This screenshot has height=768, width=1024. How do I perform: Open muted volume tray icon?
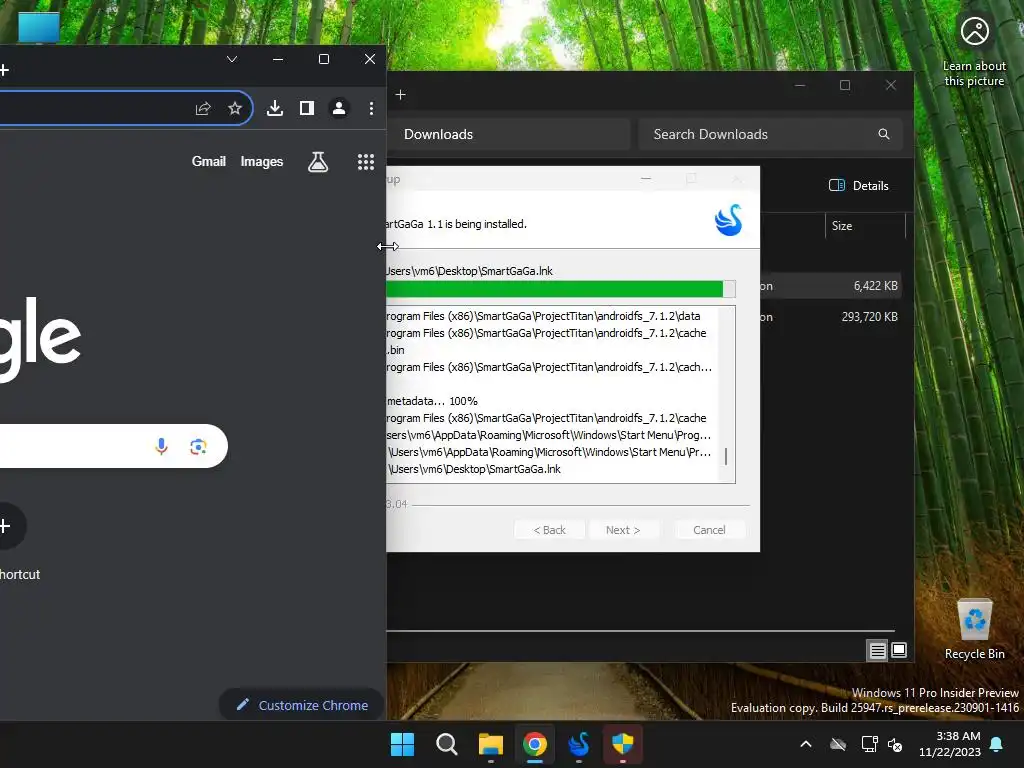895,744
